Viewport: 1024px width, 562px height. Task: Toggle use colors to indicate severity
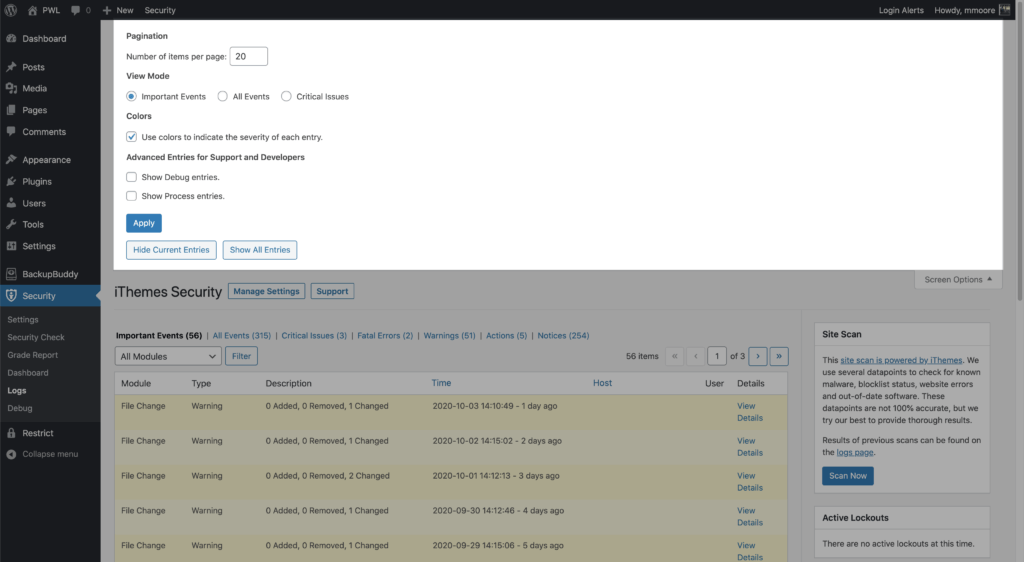point(131,136)
